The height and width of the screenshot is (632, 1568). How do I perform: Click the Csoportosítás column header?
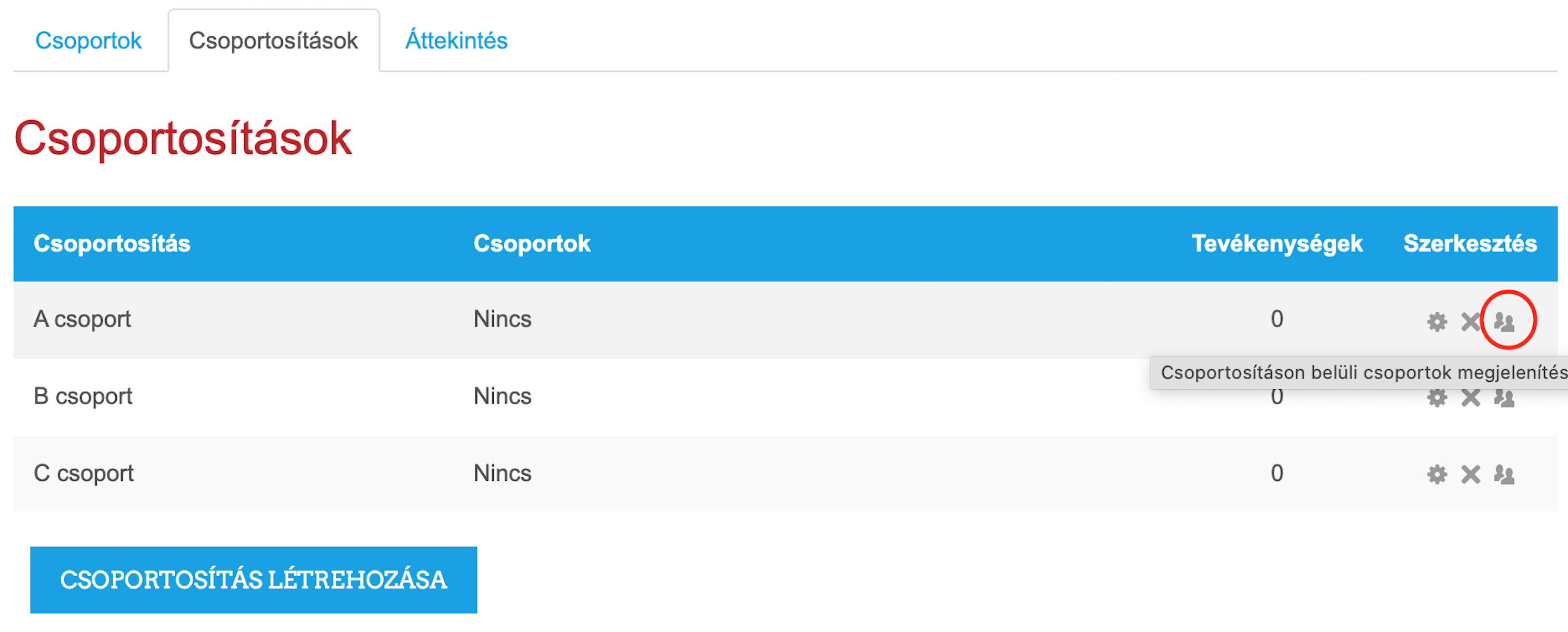point(112,243)
